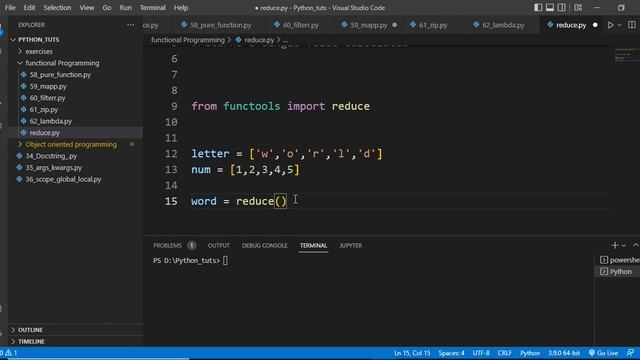The height and width of the screenshot is (360, 640).
Task: Switch to 59_mapp.py tab
Action: (x=369, y=25)
